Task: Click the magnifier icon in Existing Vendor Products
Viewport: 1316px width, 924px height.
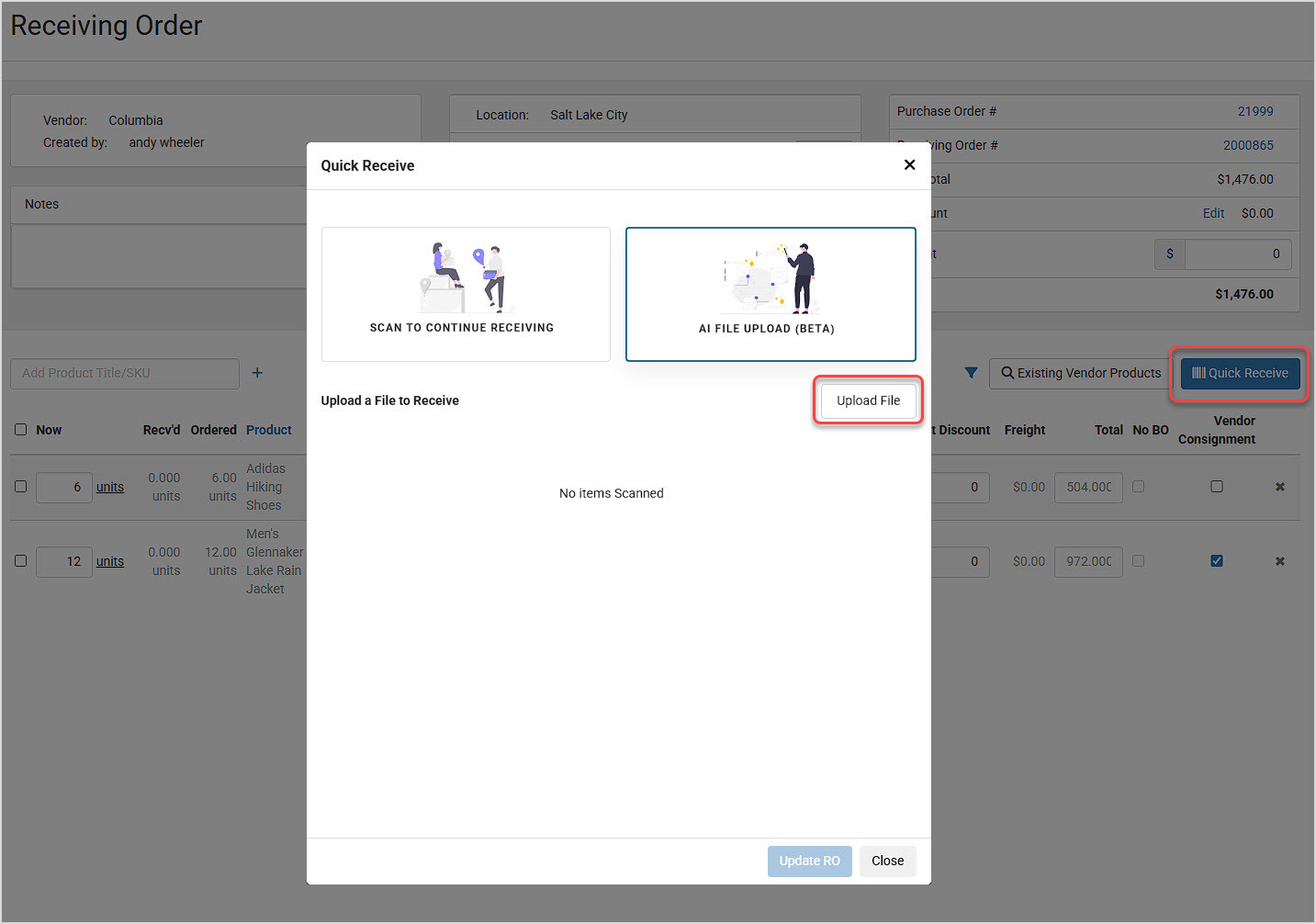Action: tap(1007, 373)
